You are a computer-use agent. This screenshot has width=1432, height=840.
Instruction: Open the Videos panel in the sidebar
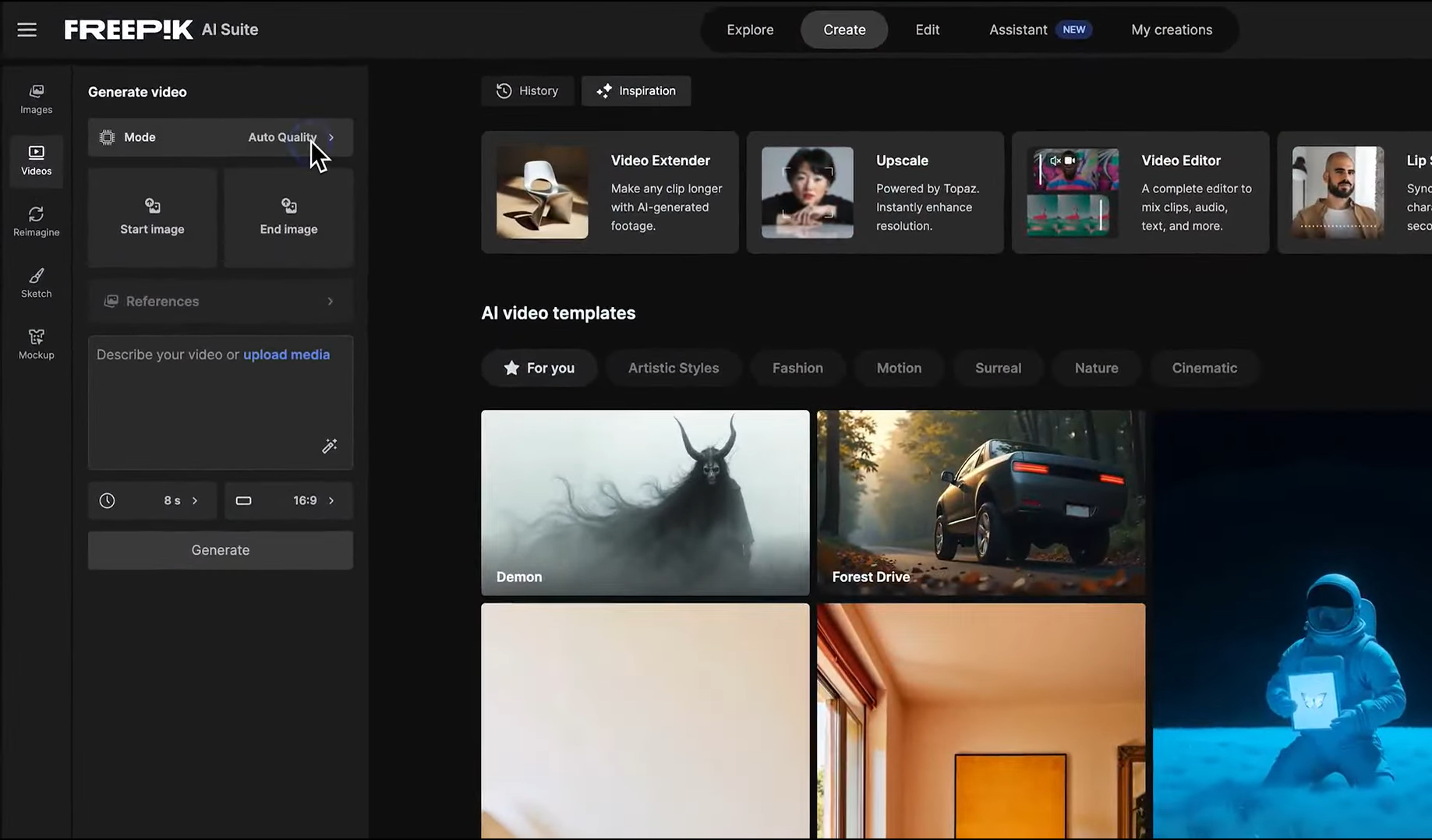pos(36,160)
